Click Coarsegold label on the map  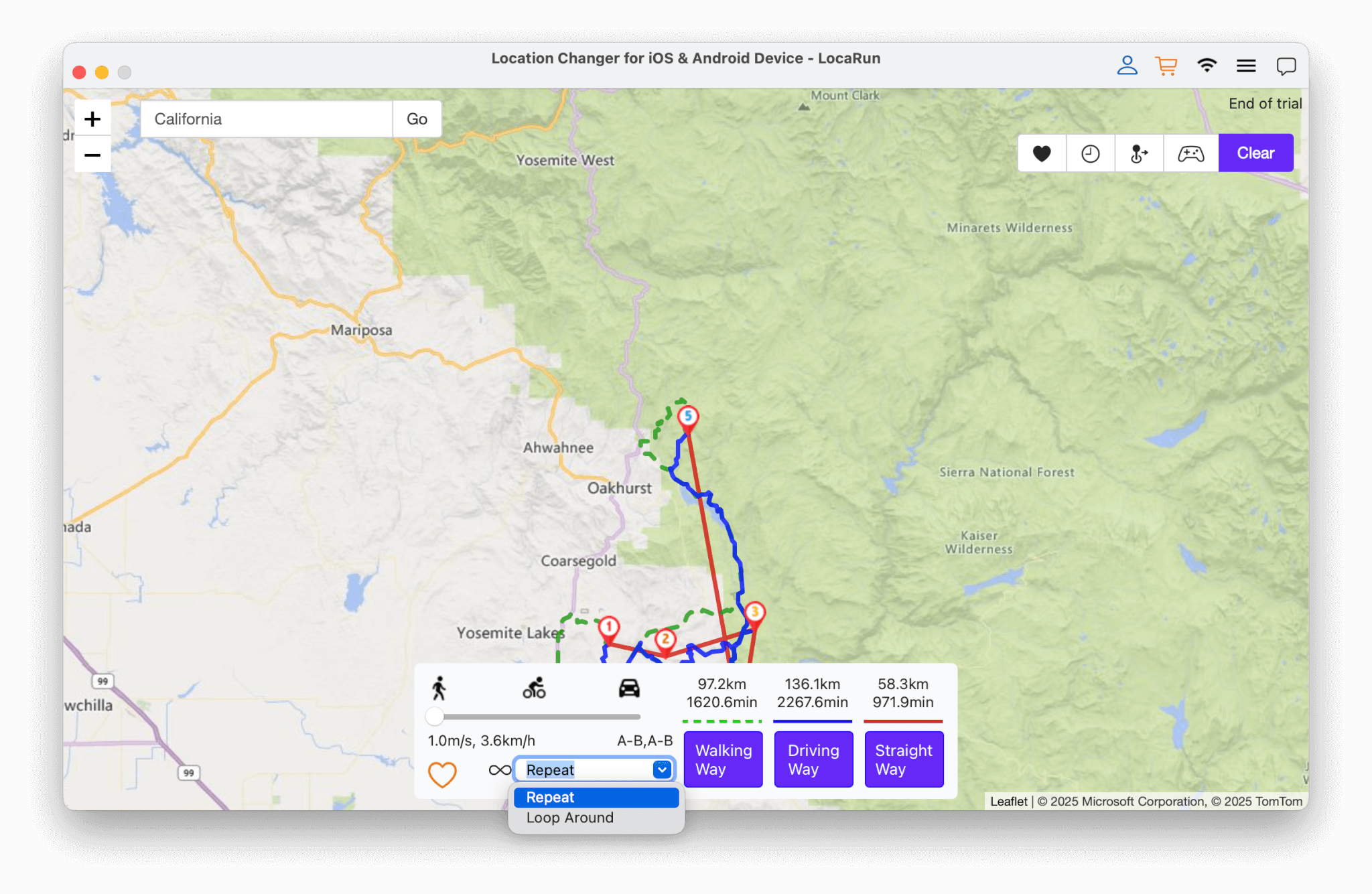pos(578,561)
